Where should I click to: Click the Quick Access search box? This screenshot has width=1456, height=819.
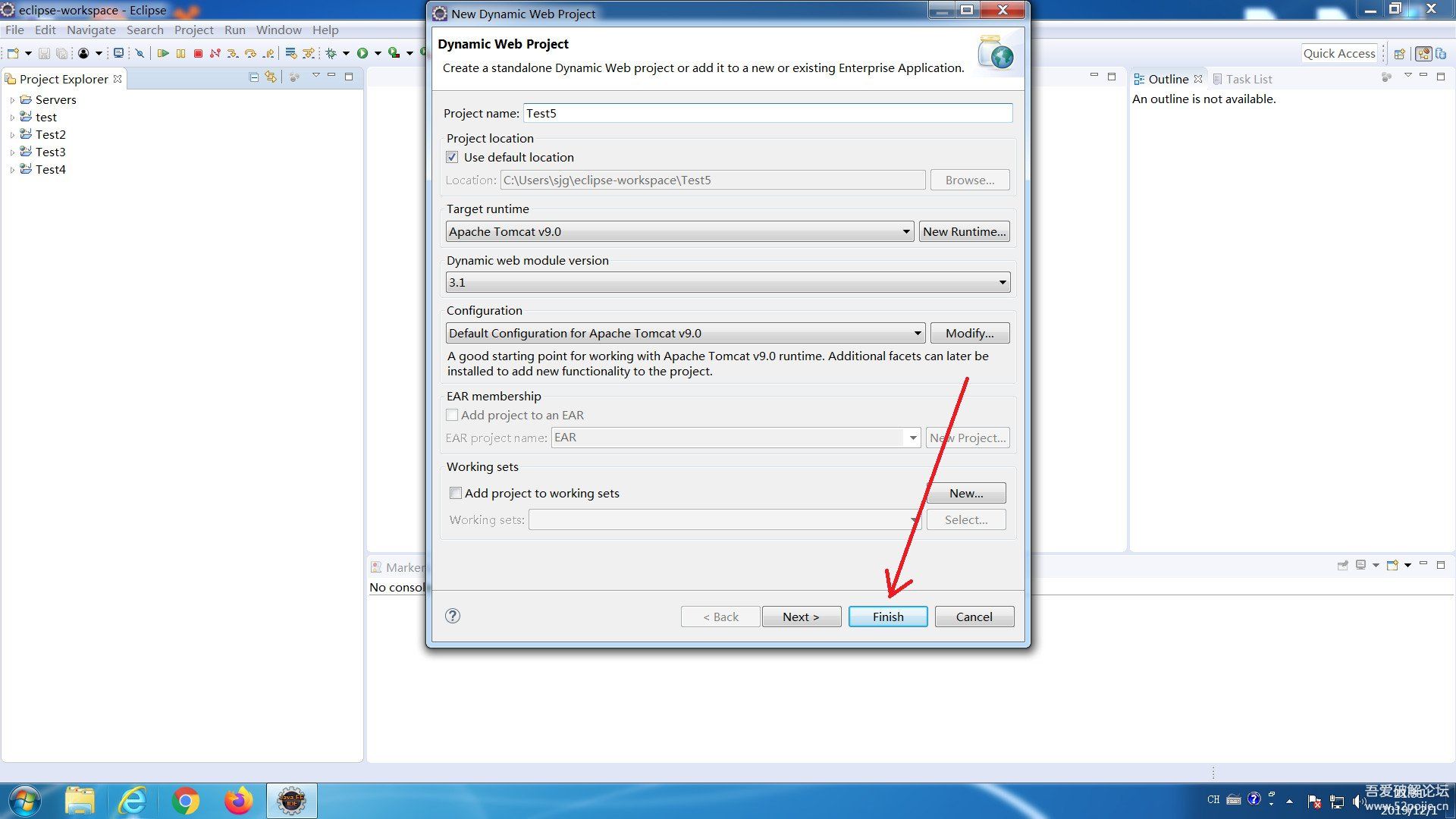point(1339,53)
